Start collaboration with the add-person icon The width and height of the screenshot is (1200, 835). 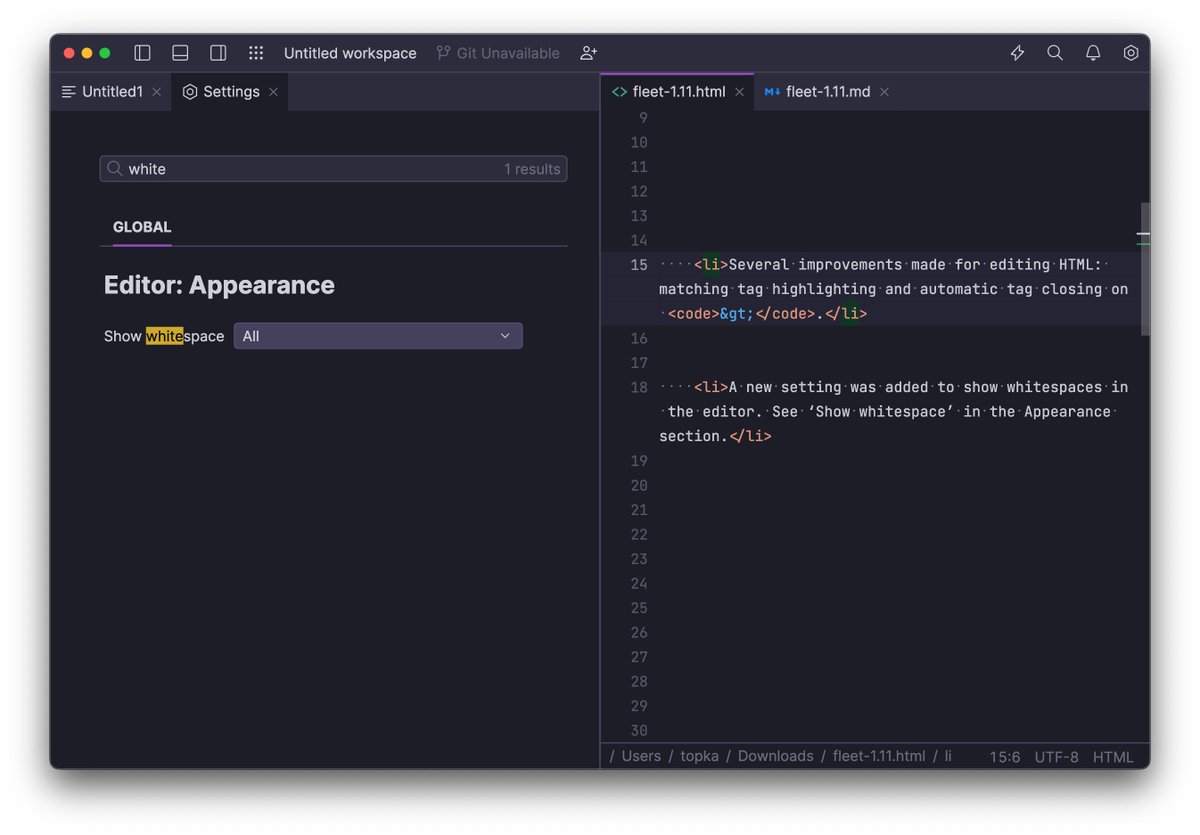click(x=588, y=52)
